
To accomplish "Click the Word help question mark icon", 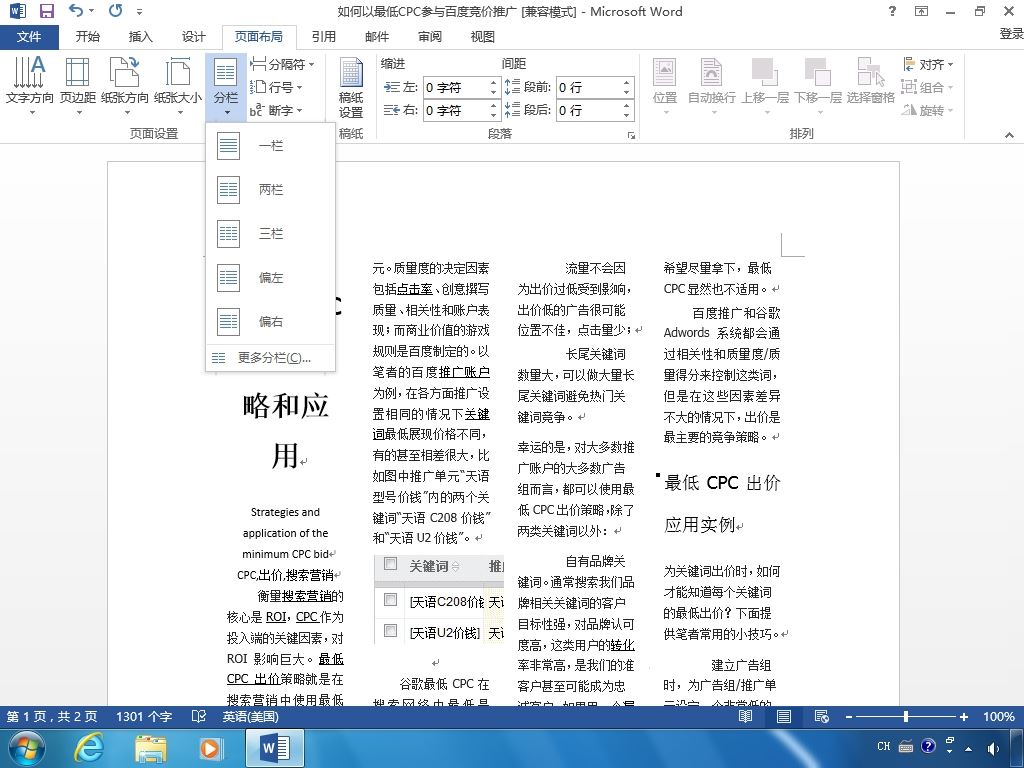I will (x=892, y=11).
